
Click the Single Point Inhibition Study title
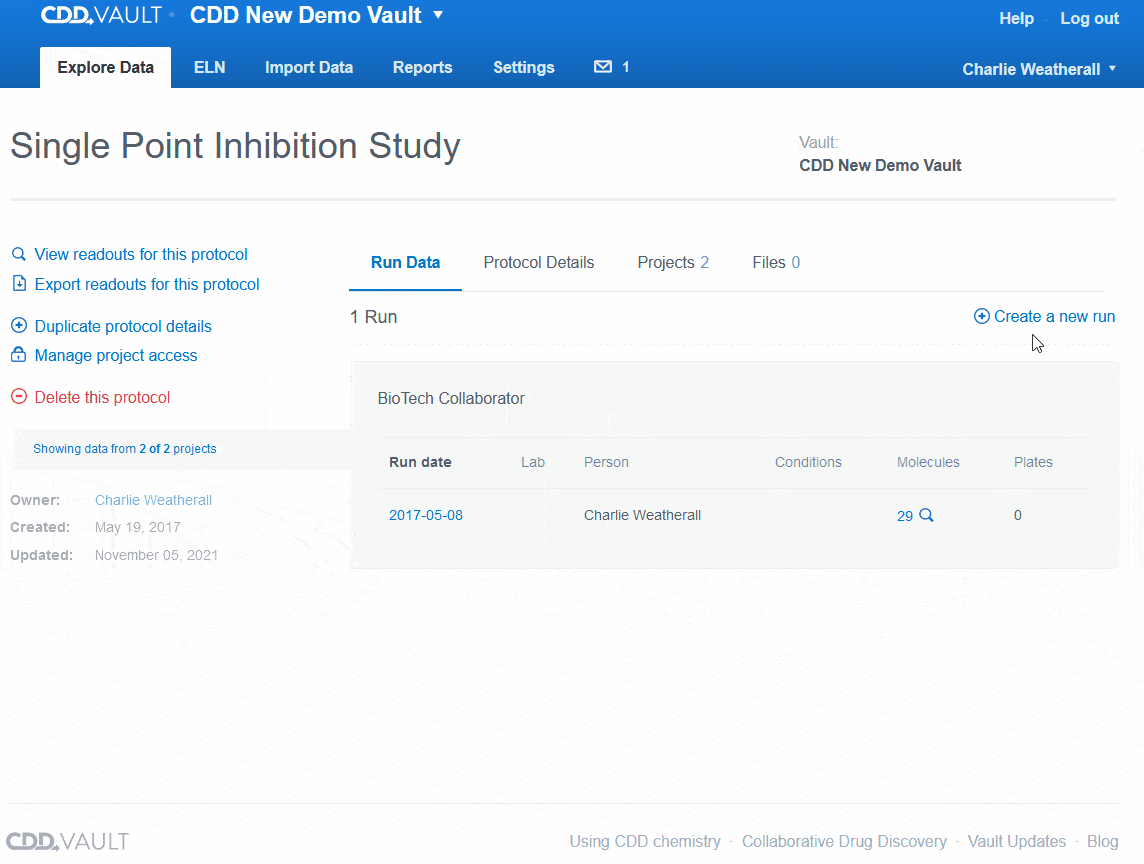point(236,145)
